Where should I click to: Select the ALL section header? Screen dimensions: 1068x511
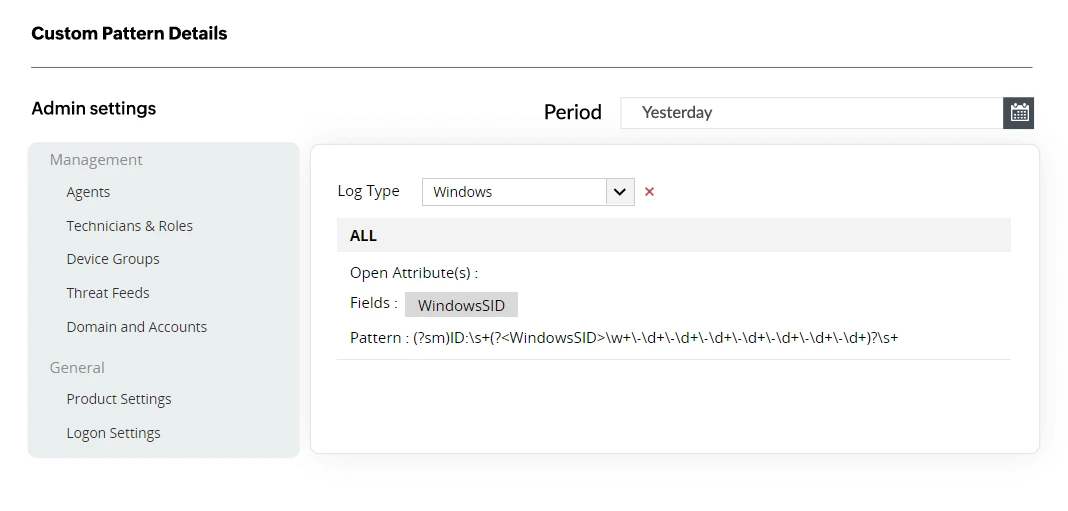tap(364, 236)
